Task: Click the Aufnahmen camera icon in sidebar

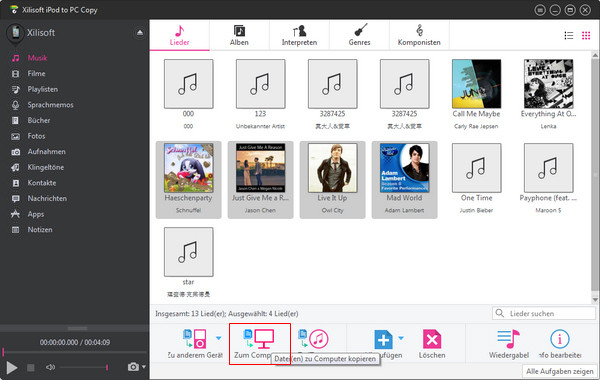Action: (x=15, y=152)
